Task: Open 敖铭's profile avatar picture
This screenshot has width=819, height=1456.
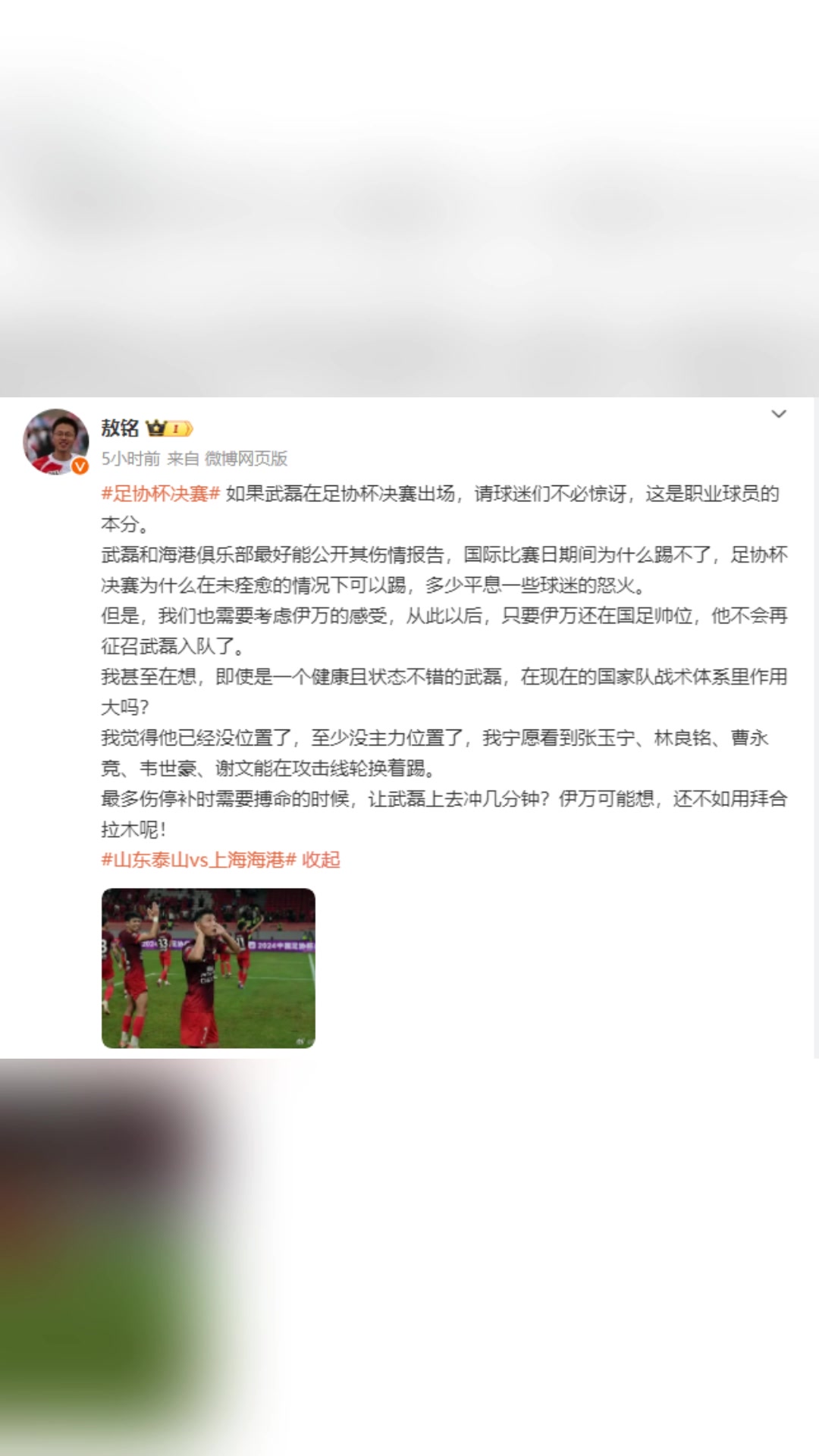Action: [56, 442]
